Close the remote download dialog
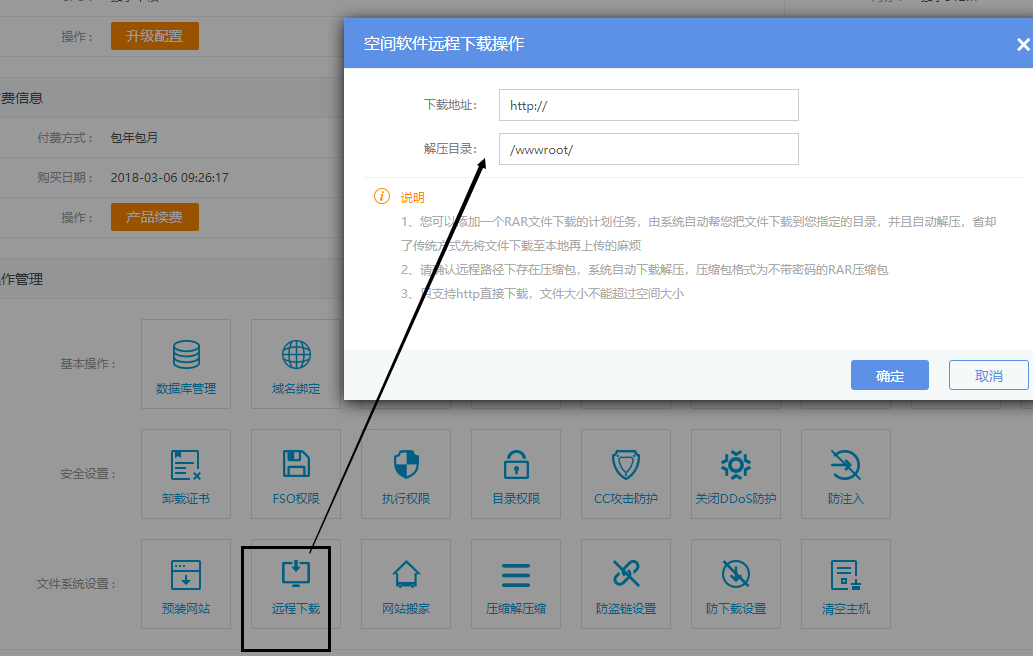Viewport: 1033px width, 656px height. tap(1022, 44)
